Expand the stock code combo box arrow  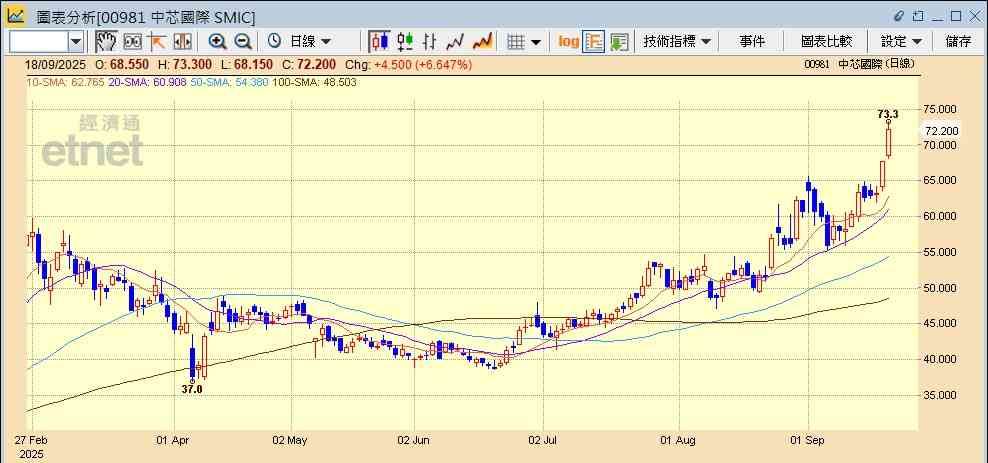pyautogui.click(x=76, y=42)
